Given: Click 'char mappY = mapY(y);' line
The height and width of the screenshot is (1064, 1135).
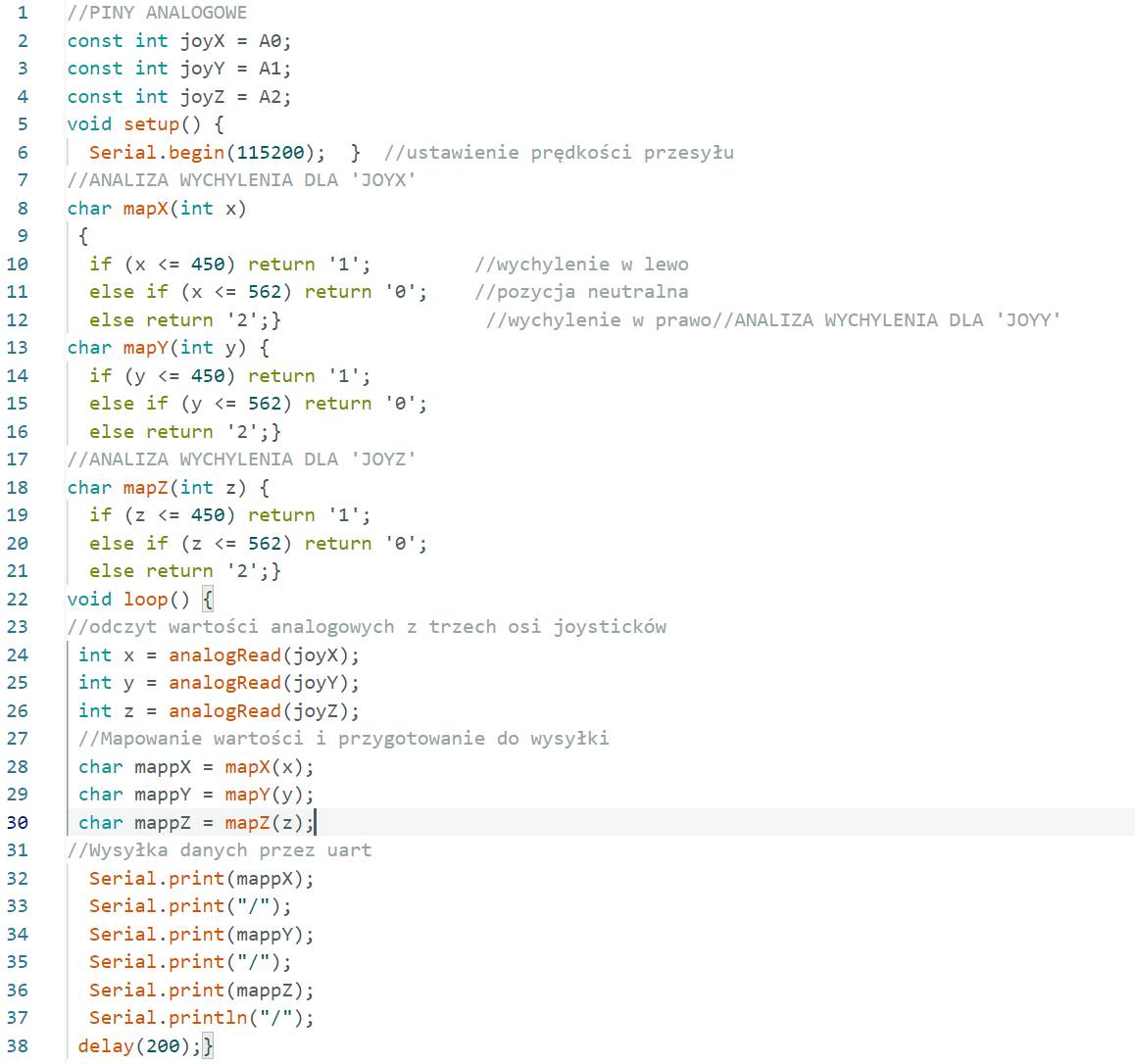Looking at the screenshot, I should point(196,795).
